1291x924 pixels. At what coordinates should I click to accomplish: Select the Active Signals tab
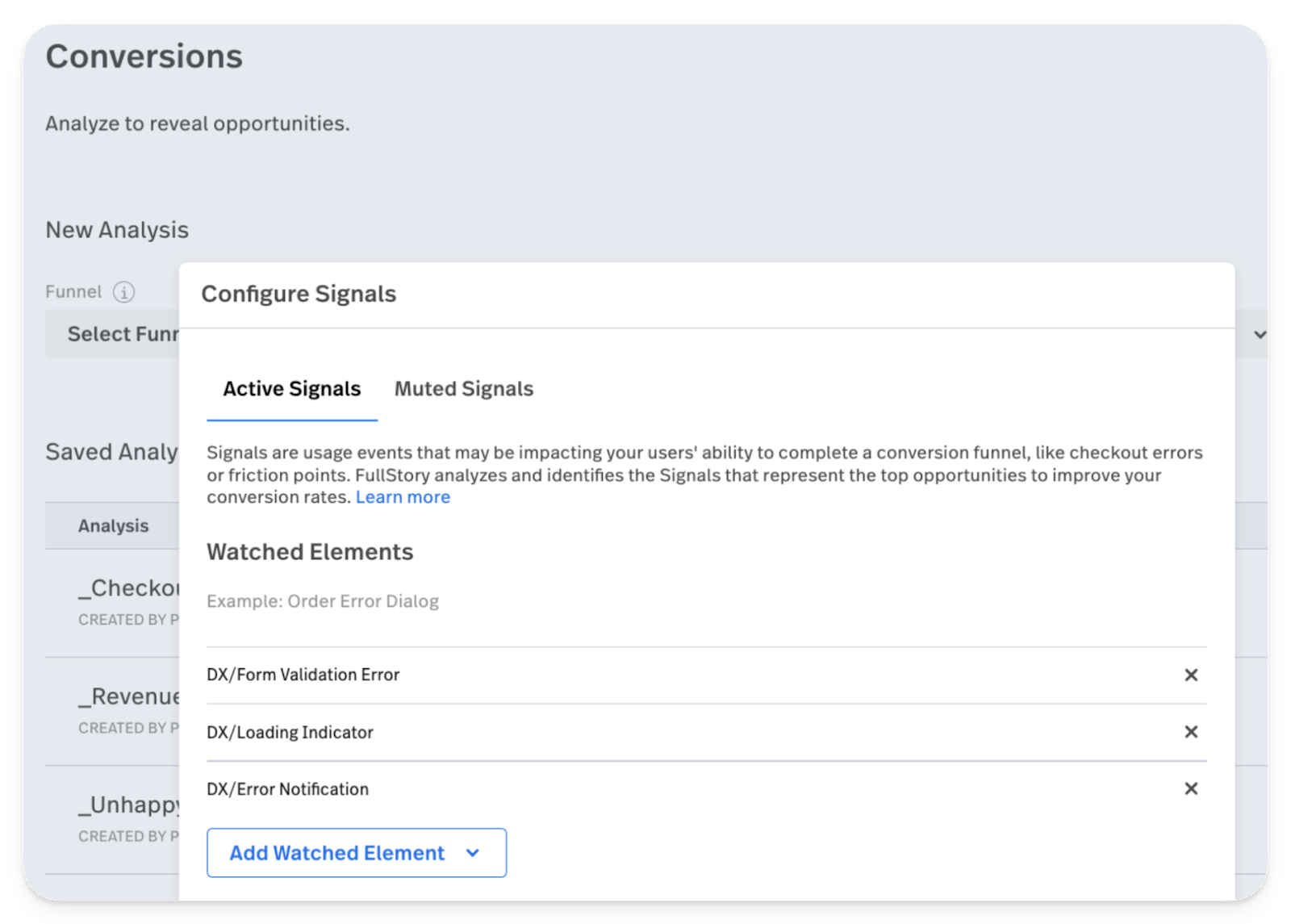pyautogui.click(x=292, y=389)
